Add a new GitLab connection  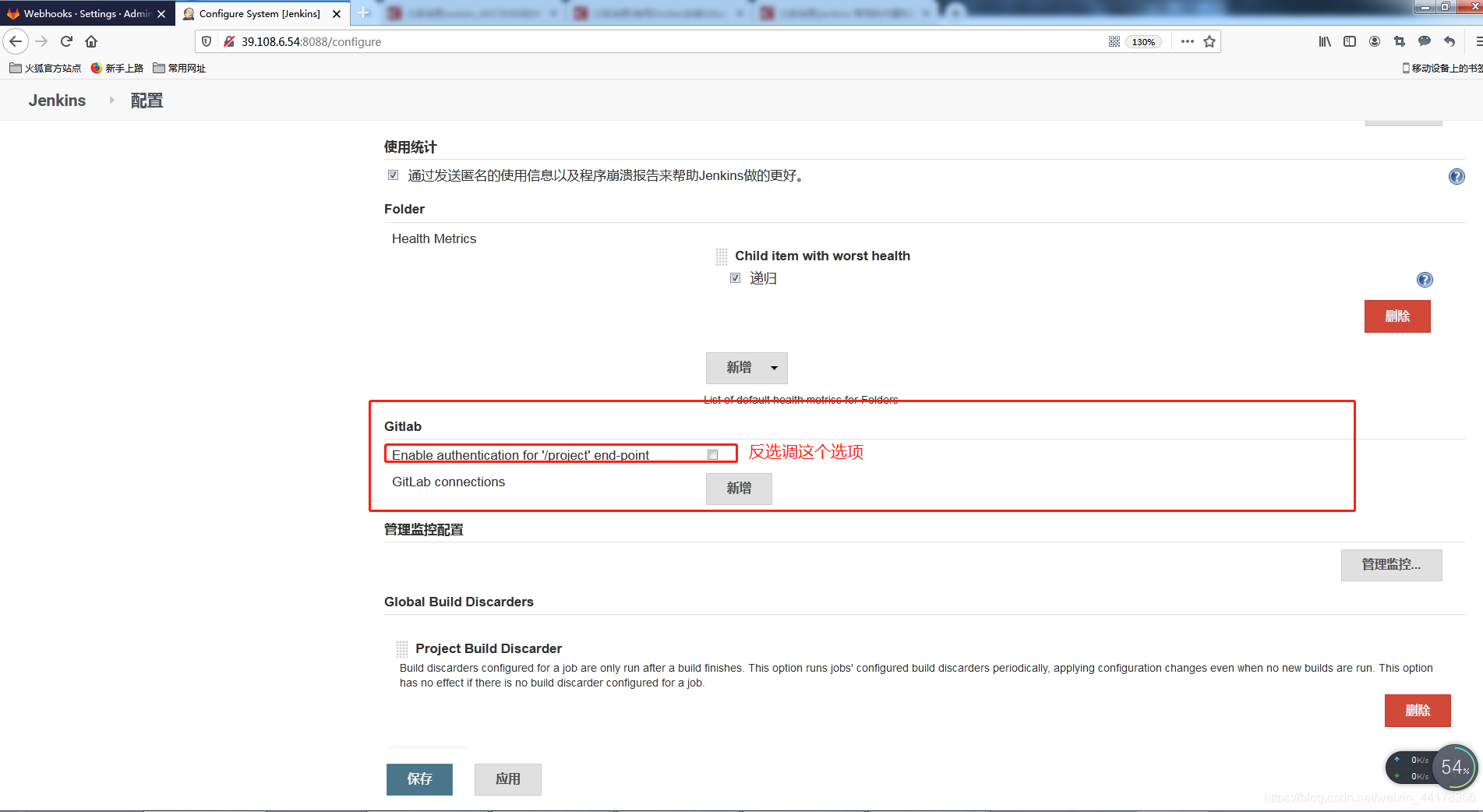pyautogui.click(x=739, y=489)
